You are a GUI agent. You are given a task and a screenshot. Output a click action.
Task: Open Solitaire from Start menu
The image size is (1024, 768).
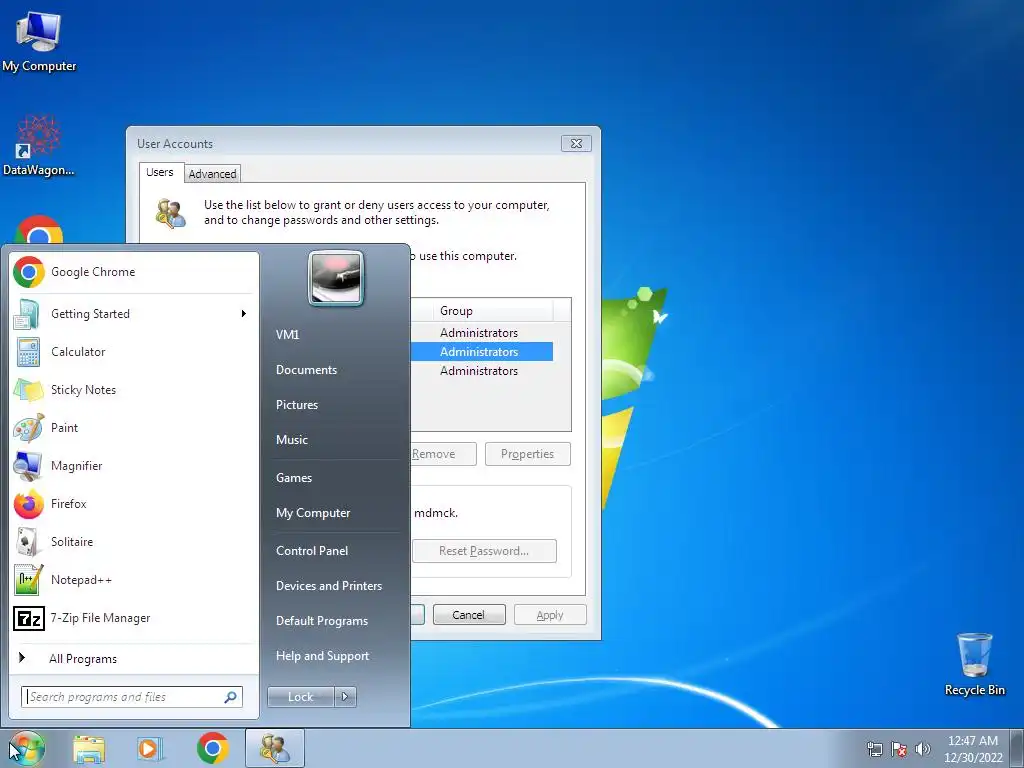pos(135,541)
